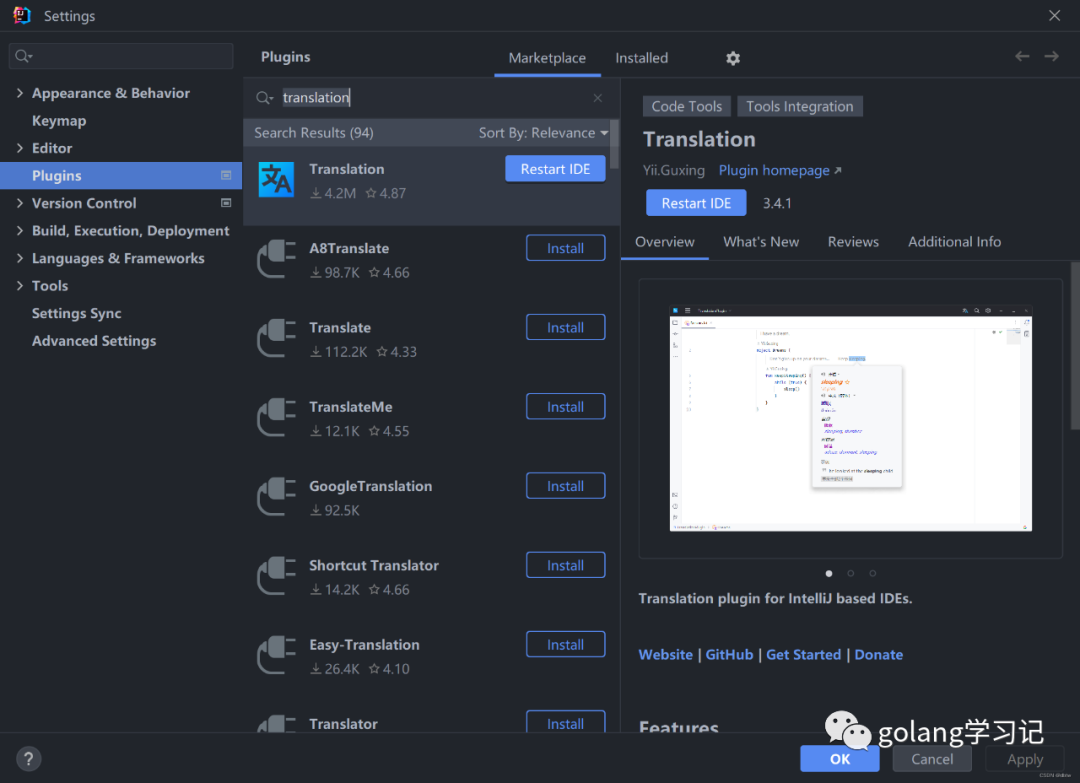Expand Version Control section
This screenshot has height=783, width=1080.
(19, 203)
